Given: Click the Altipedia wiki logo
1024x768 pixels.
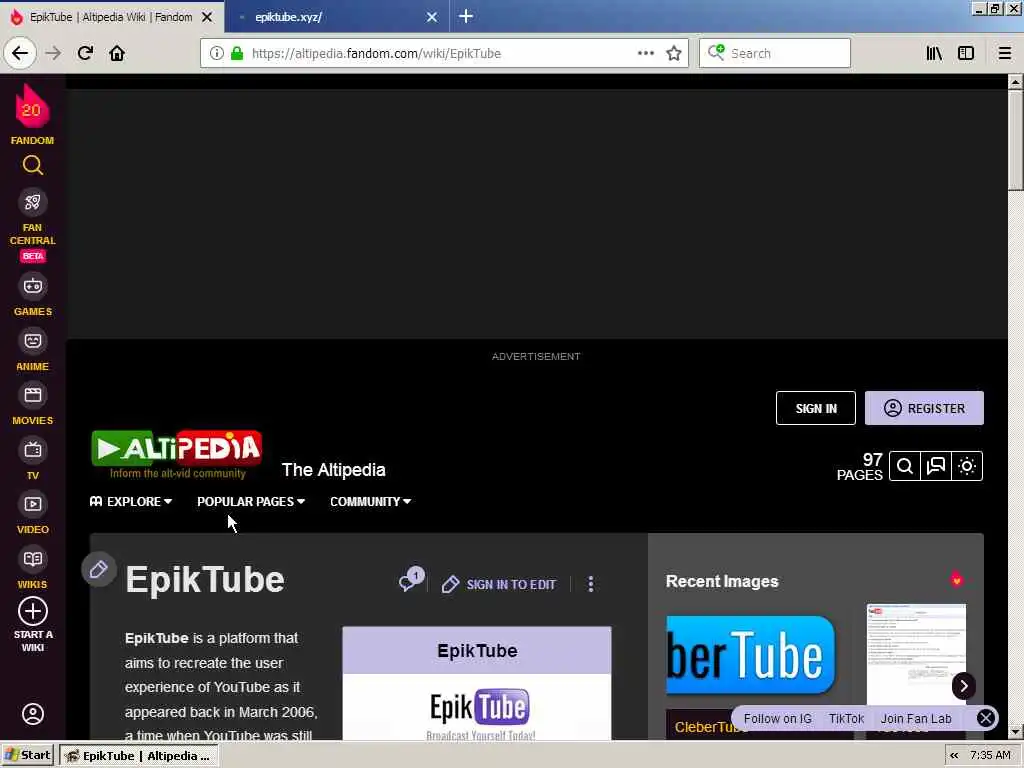Looking at the screenshot, I should (x=177, y=455).
